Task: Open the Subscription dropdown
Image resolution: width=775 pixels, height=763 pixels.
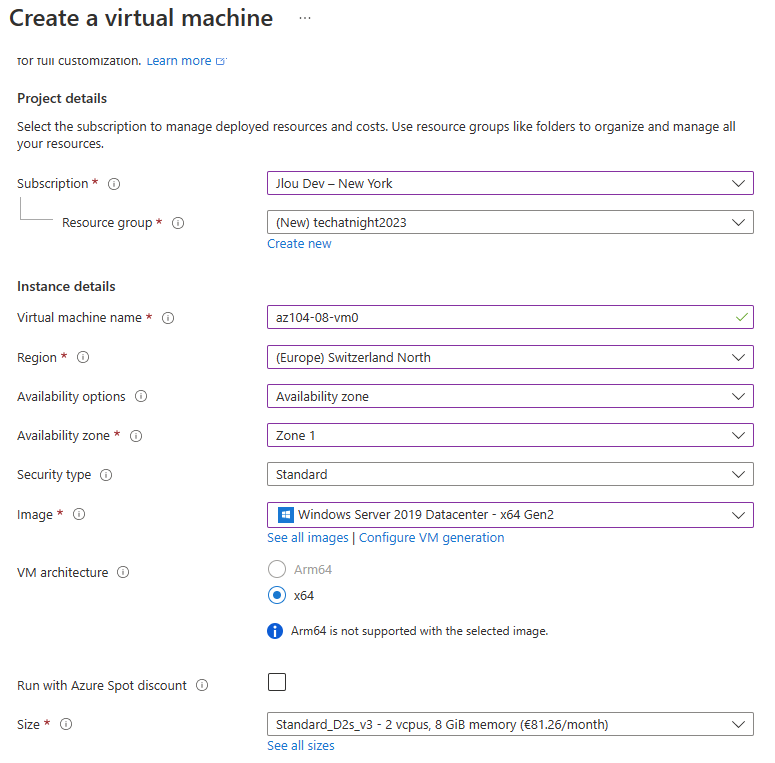Action: point(510,183)
